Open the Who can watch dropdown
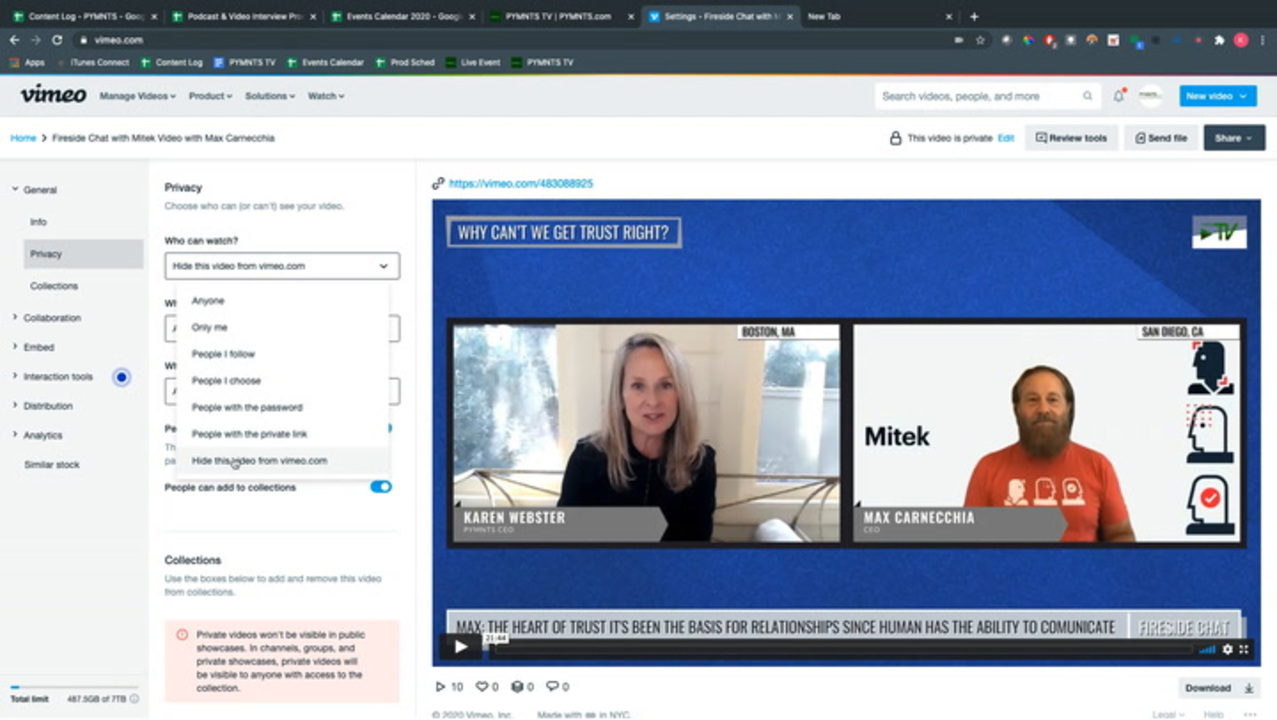Viewport: 1277px width, 720px height. [282, 266]
